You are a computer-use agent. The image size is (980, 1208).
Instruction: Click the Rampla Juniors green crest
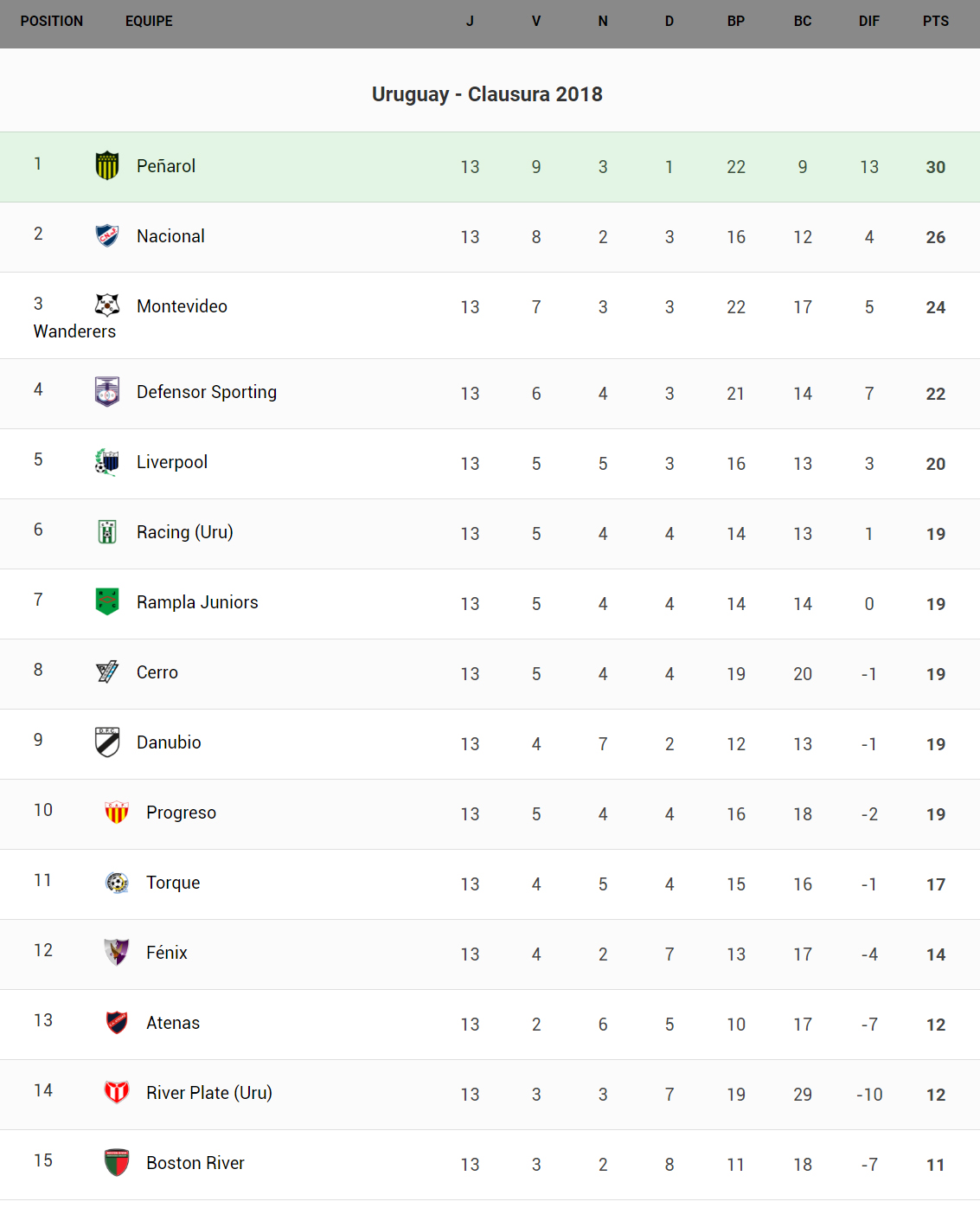point(107,601)
